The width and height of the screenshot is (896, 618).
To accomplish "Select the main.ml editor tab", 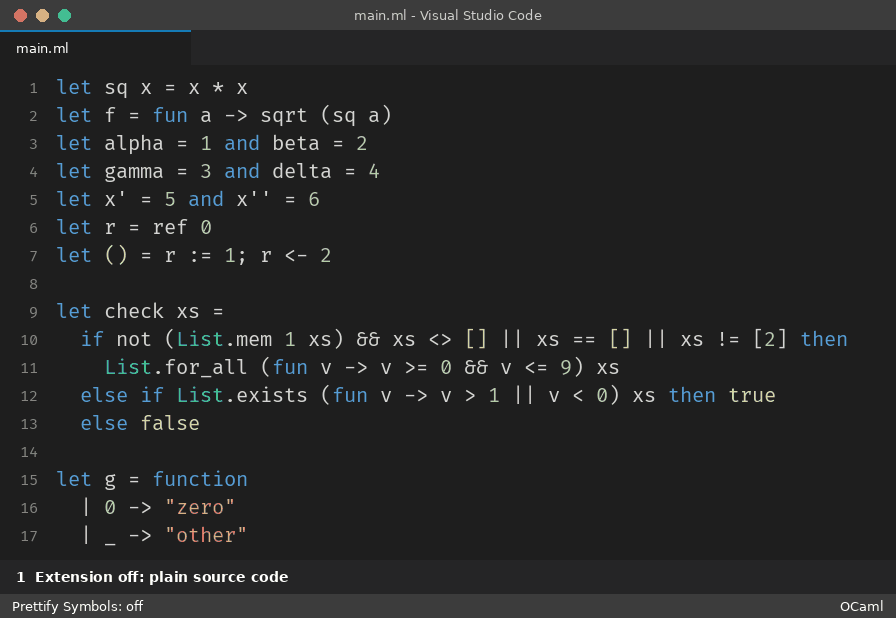I will (95, 49).
